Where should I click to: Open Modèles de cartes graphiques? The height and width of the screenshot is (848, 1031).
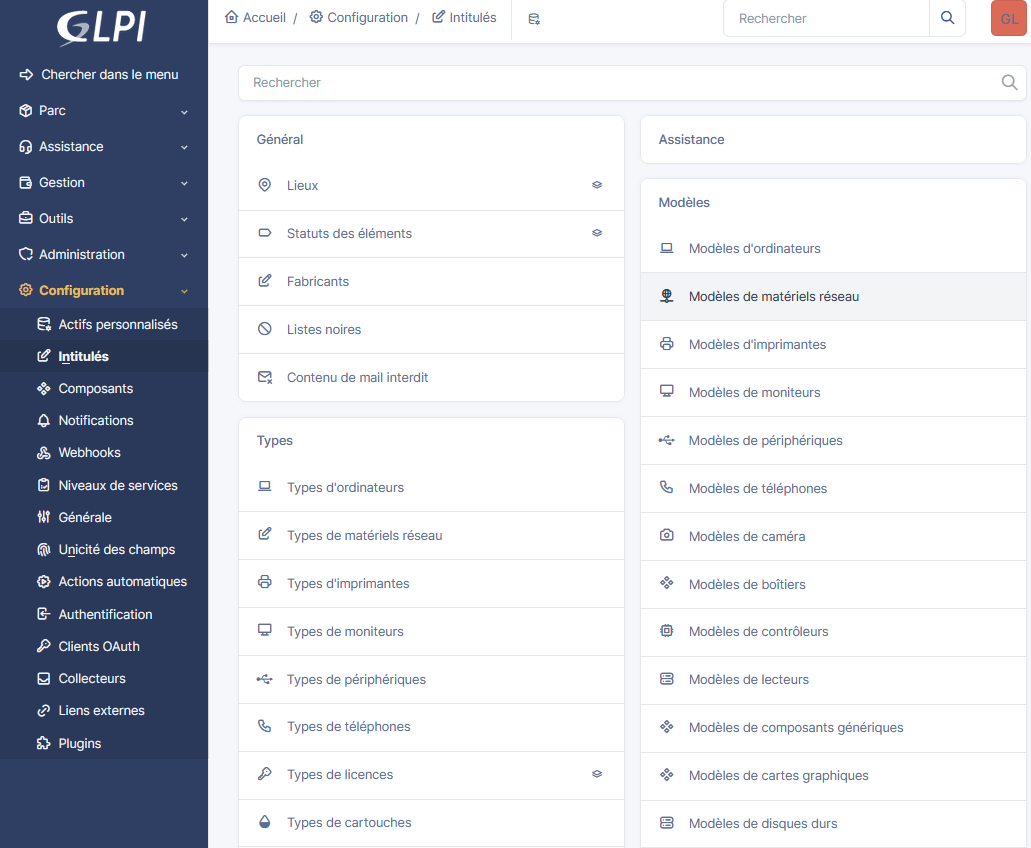pyautogui.click(x=833, y=776)
